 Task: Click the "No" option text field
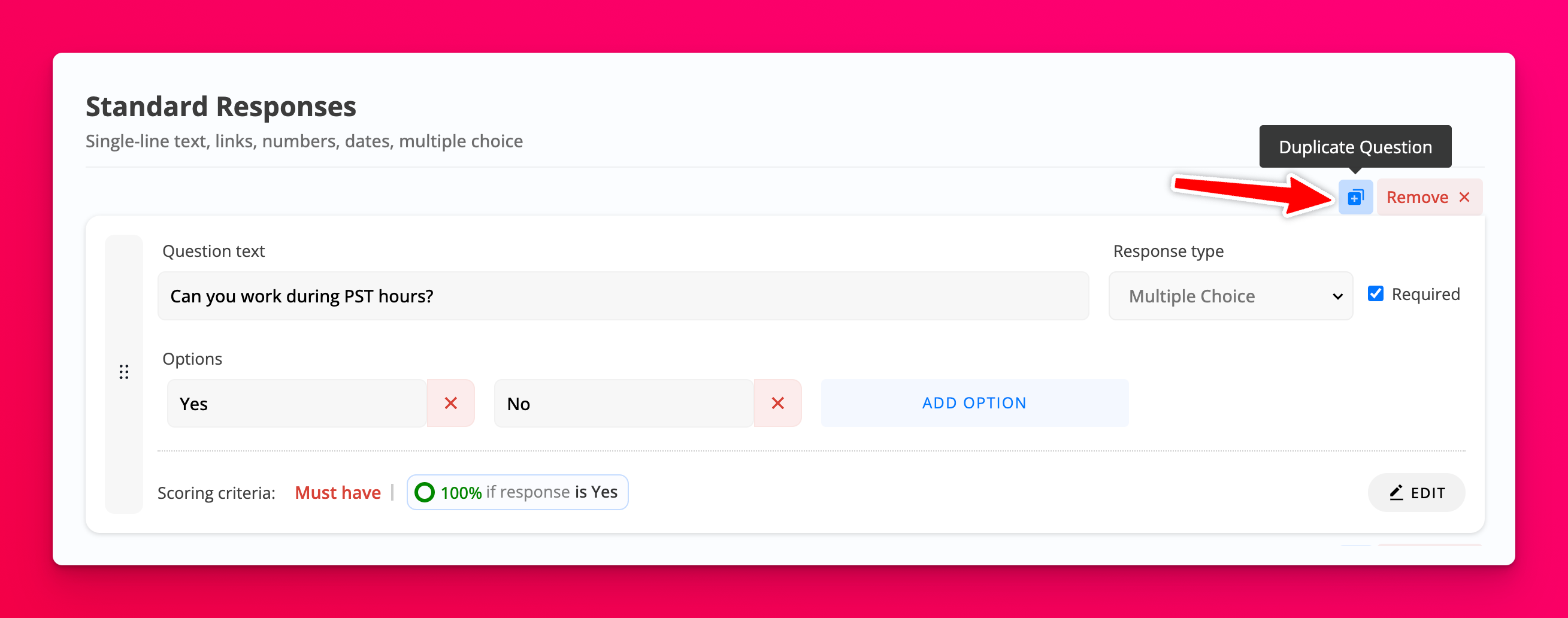[623, 404]
